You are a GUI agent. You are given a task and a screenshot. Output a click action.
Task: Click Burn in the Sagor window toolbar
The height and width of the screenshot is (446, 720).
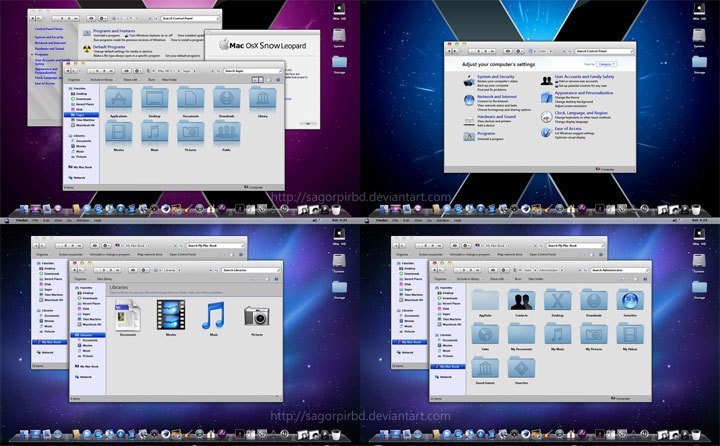152,80
